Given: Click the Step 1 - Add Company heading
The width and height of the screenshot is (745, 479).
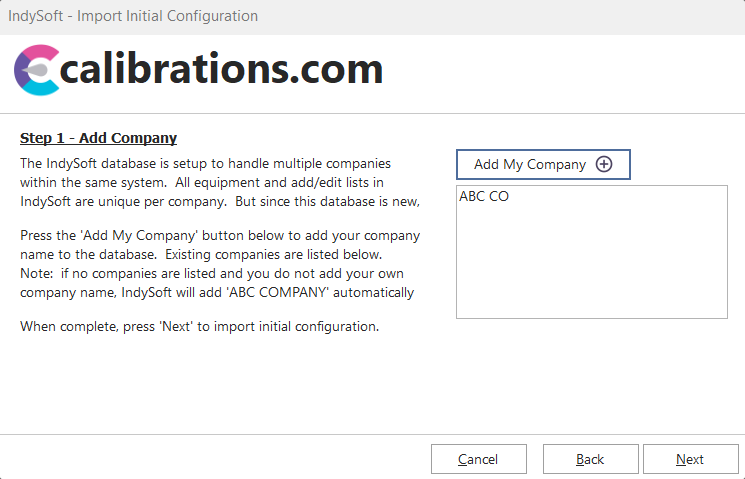Looking at the screenshot, I should coord(98,138).
